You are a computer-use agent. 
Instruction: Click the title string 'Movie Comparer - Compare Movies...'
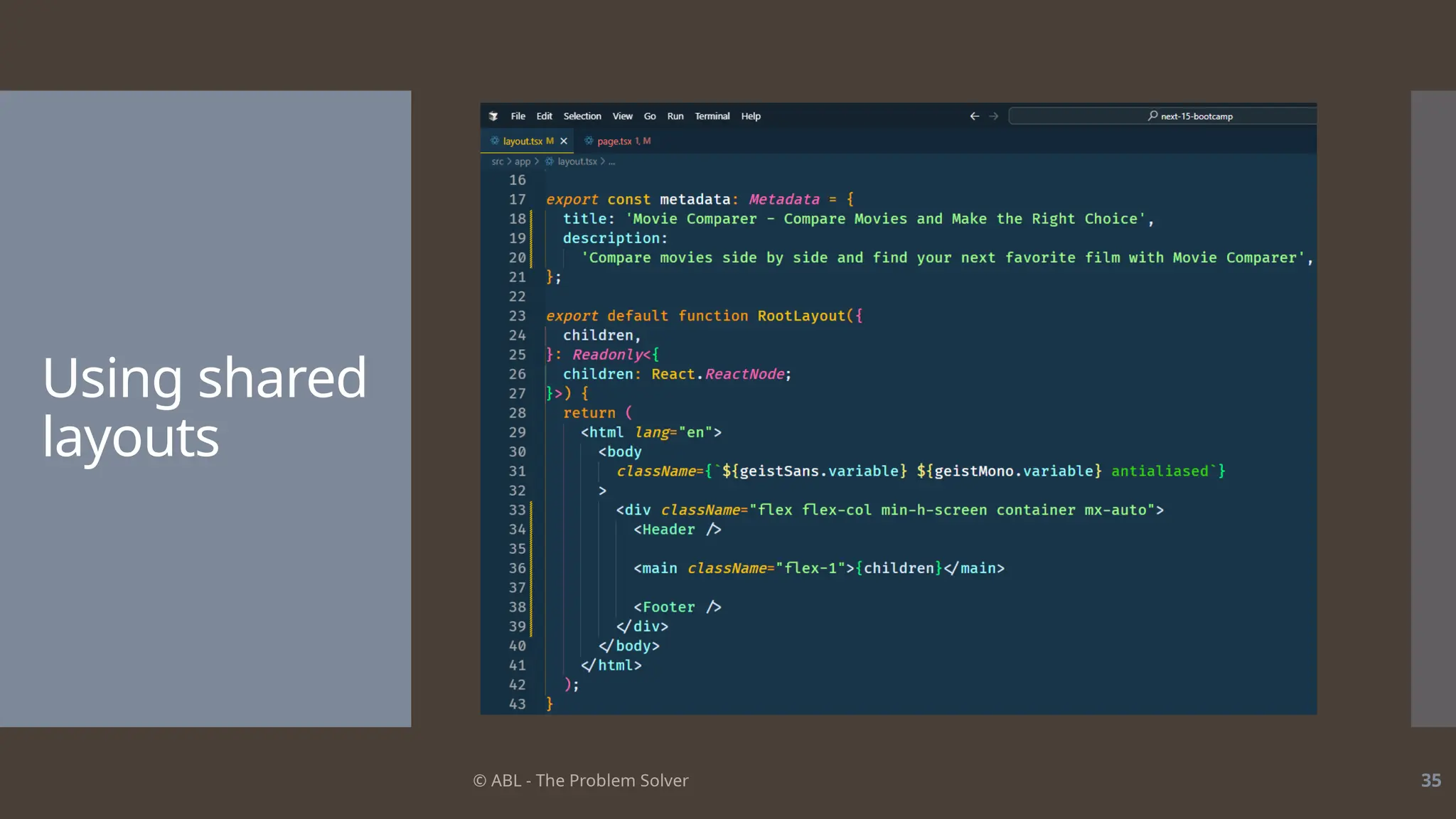pos(885,219)
